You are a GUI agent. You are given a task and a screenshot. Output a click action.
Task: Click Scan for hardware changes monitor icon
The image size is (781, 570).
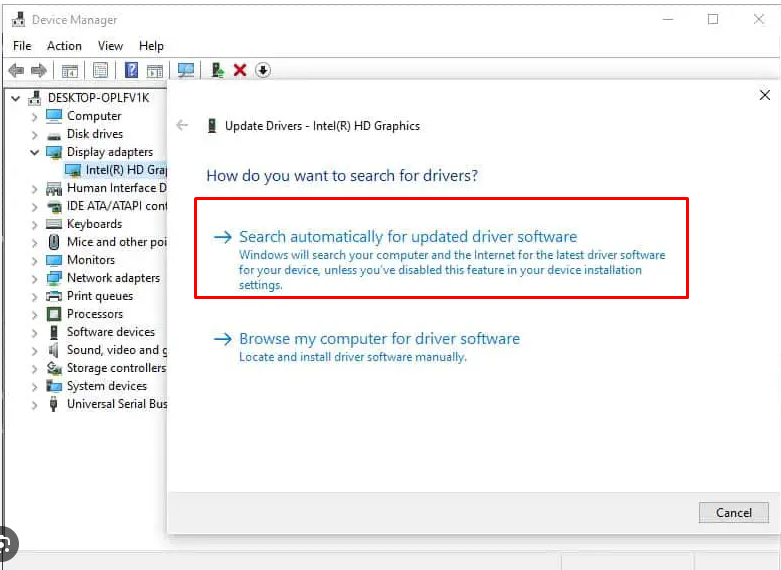tap(186, 70)
